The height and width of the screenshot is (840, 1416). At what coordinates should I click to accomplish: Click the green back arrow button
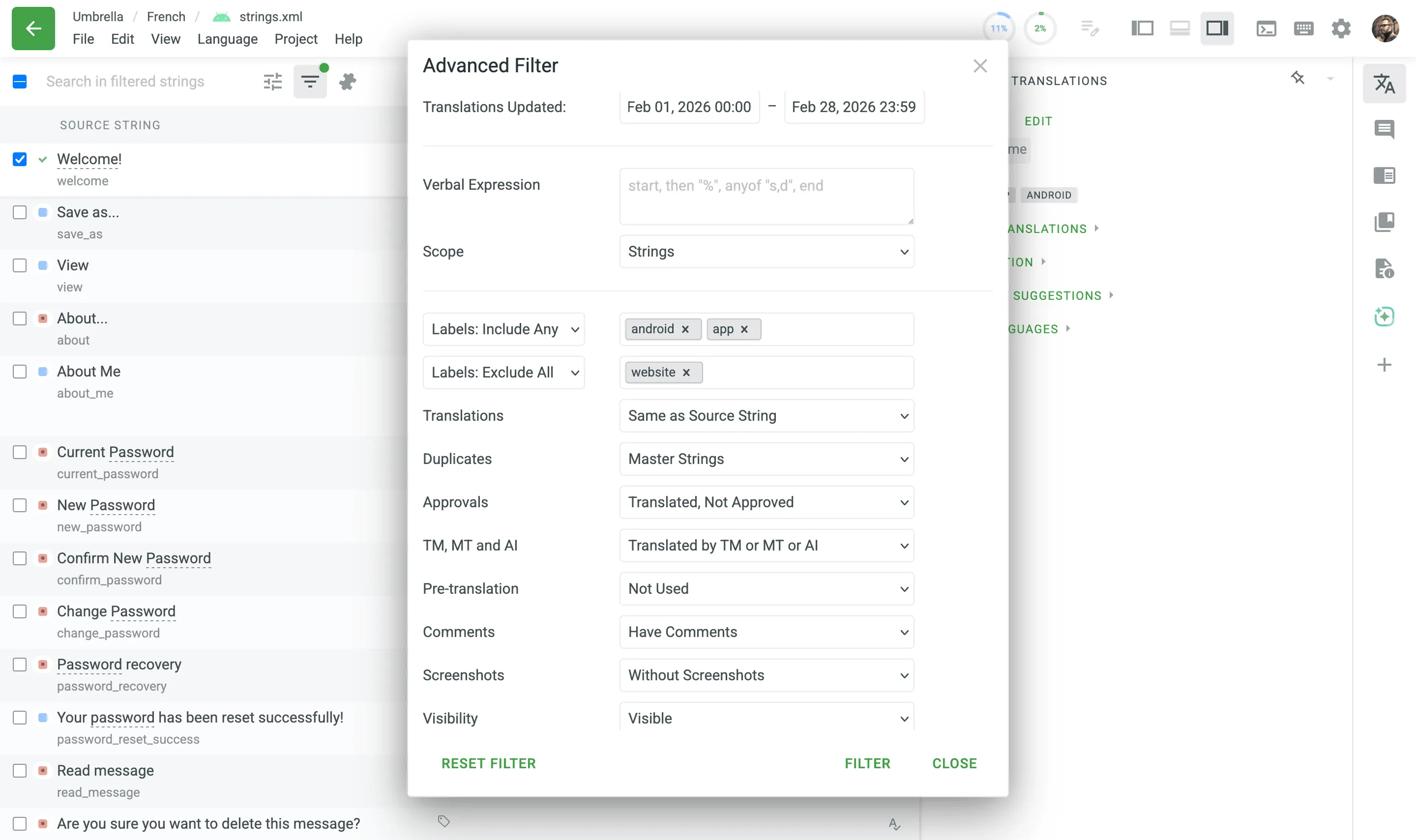click(x=33, y=29)
